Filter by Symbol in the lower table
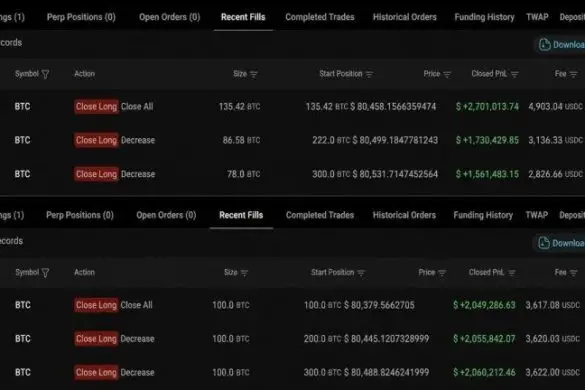This screenshot has width=585, height=390. point(45,273)
